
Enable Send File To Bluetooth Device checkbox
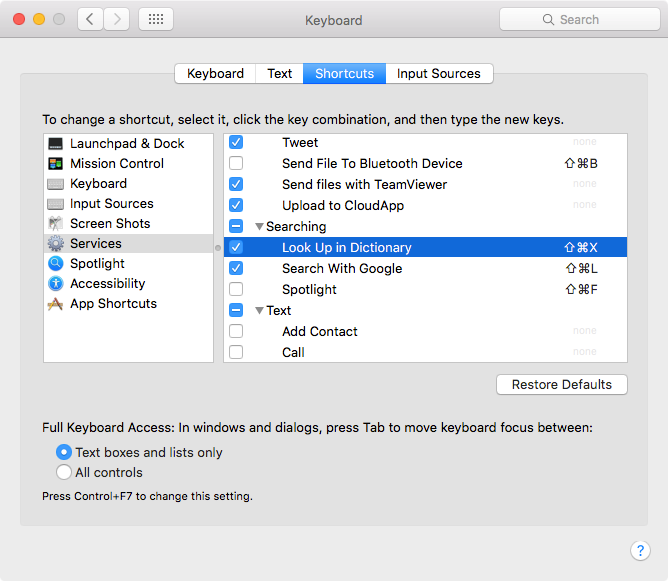[236, 163]
